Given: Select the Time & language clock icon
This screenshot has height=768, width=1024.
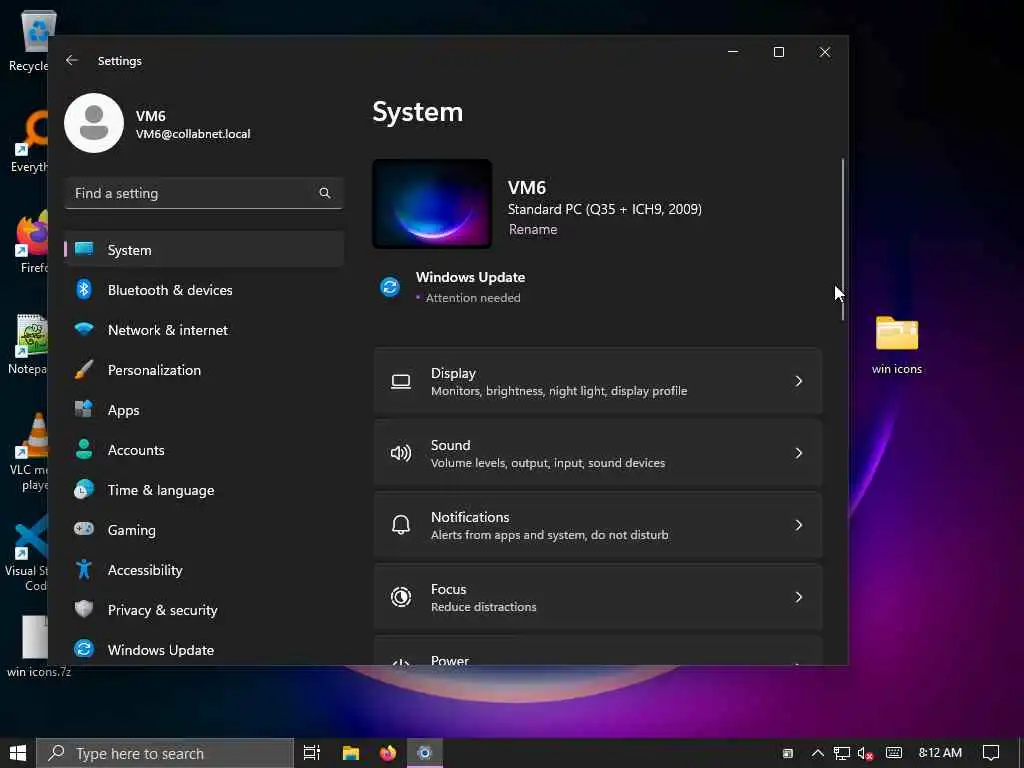Looking at the screenshot, I should (84, 490).
